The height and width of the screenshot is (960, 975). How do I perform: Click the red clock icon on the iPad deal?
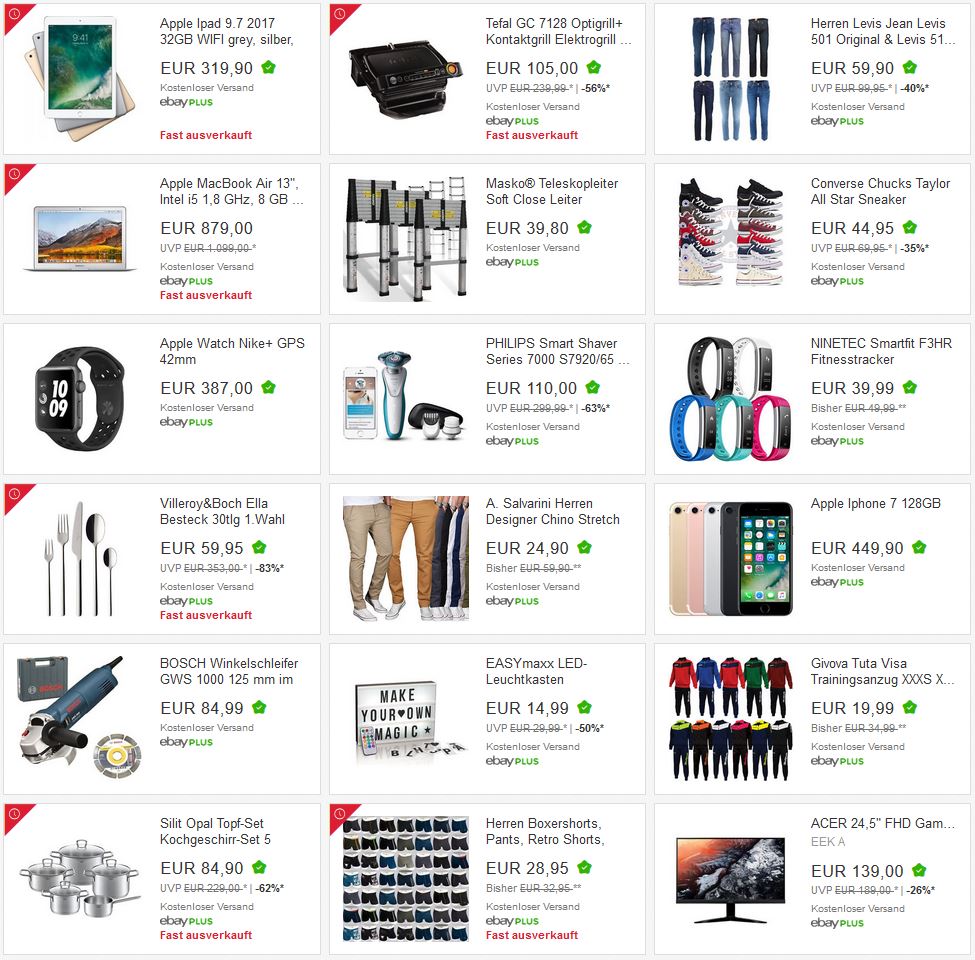[14, 13]
